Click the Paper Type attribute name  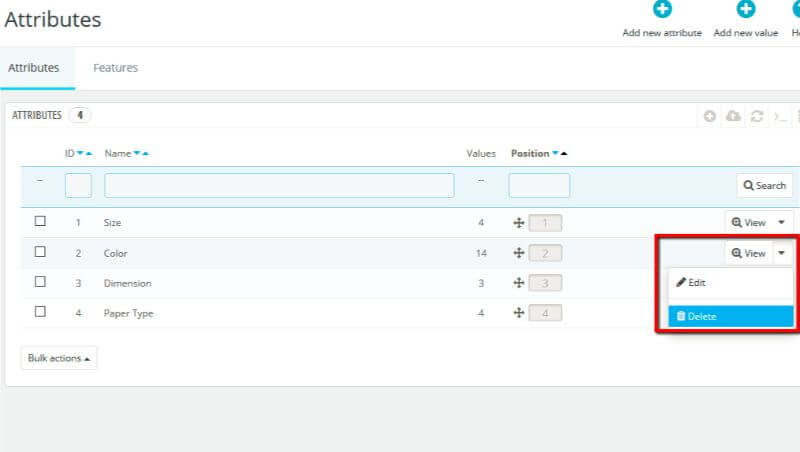(x=129, y=313)
